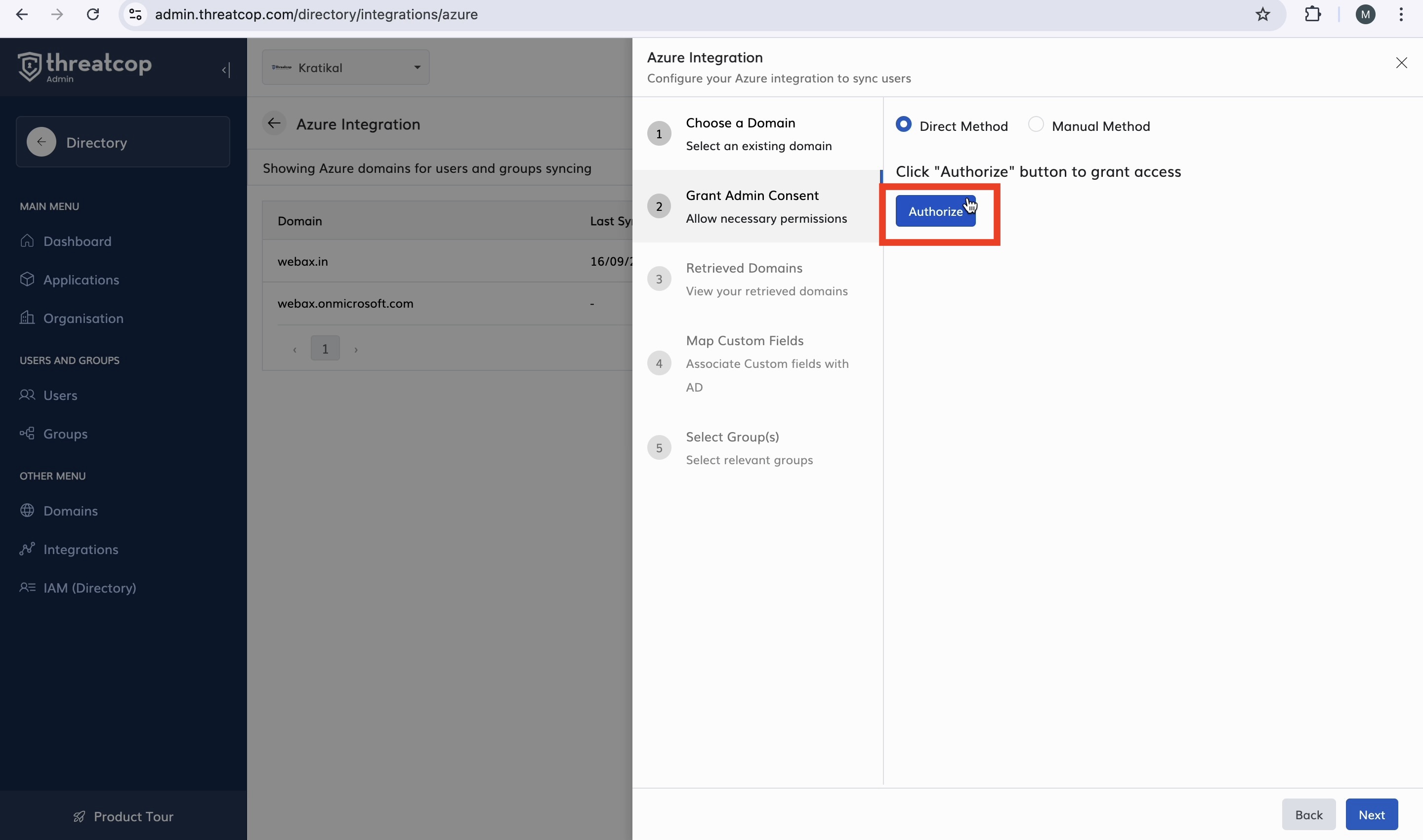Click the Domains globe icon
The image size is (1423, 840).
(27, 510)
